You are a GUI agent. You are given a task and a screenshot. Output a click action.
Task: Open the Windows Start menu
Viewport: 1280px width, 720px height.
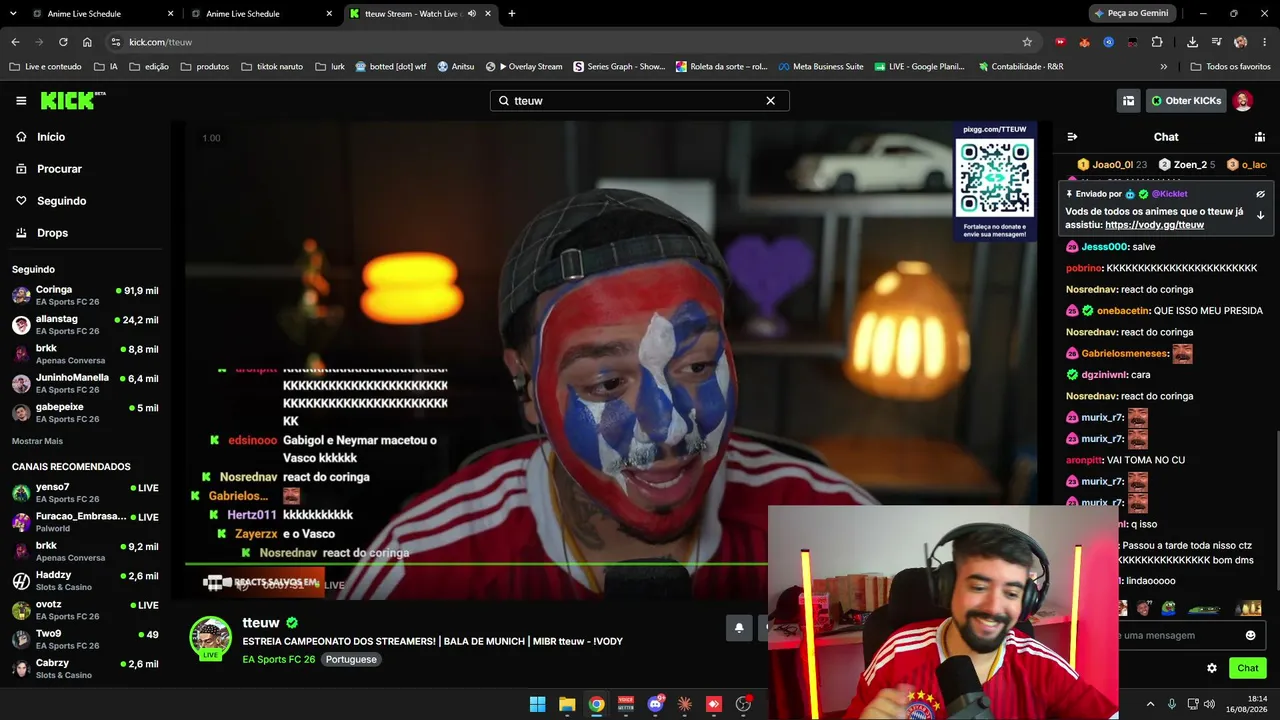[537, 704]
